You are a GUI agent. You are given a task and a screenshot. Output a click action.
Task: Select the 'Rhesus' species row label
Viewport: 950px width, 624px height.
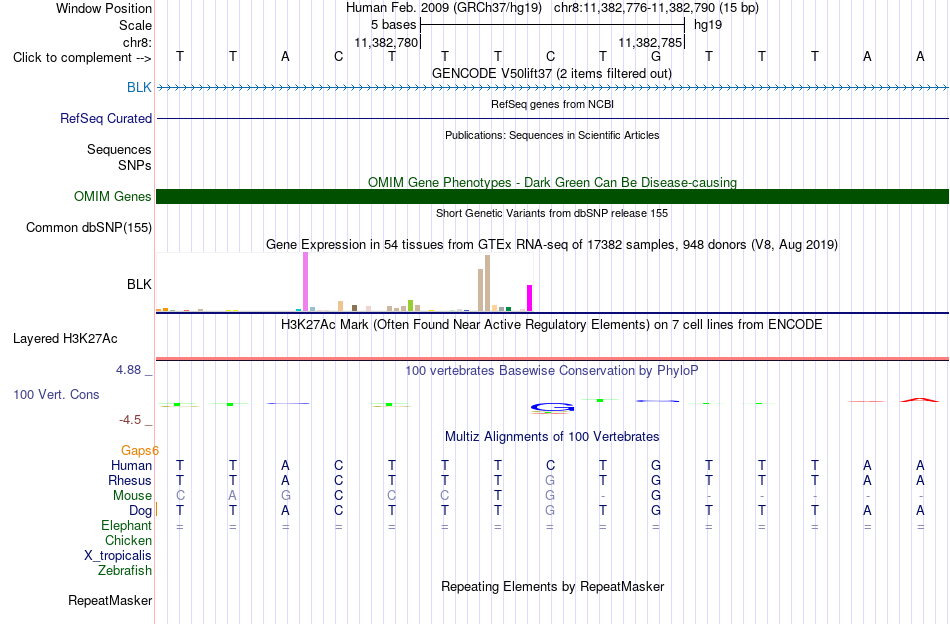(x=130, y=480)
